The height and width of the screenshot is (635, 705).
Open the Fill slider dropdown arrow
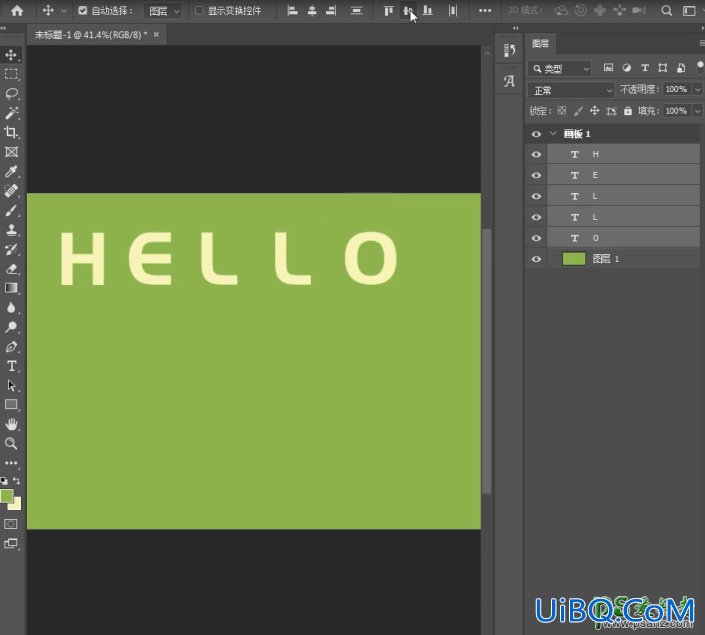pyautogui.click(x=697, y=111)
